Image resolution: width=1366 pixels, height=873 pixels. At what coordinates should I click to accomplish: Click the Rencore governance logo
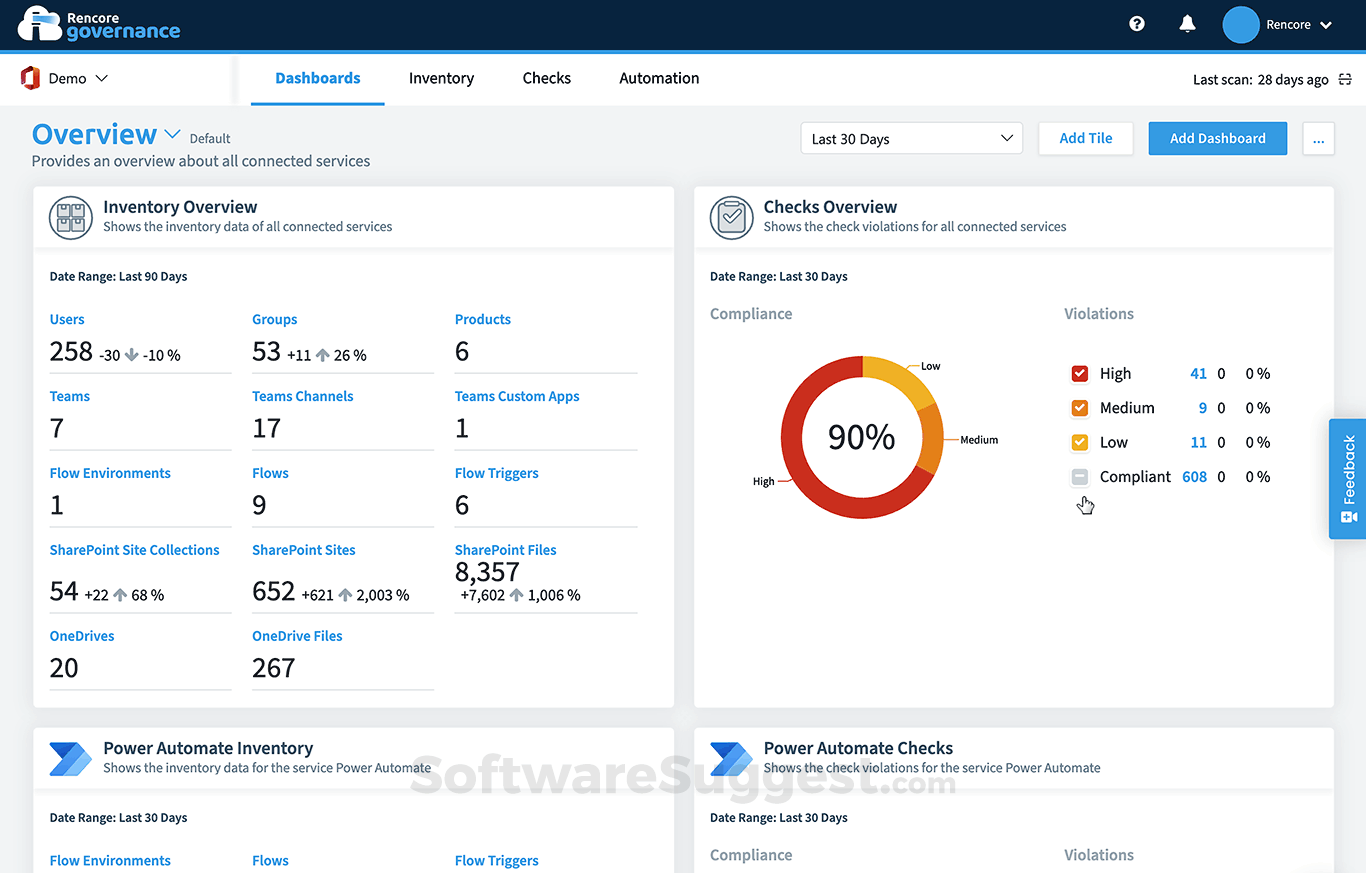tap(99, 24)
